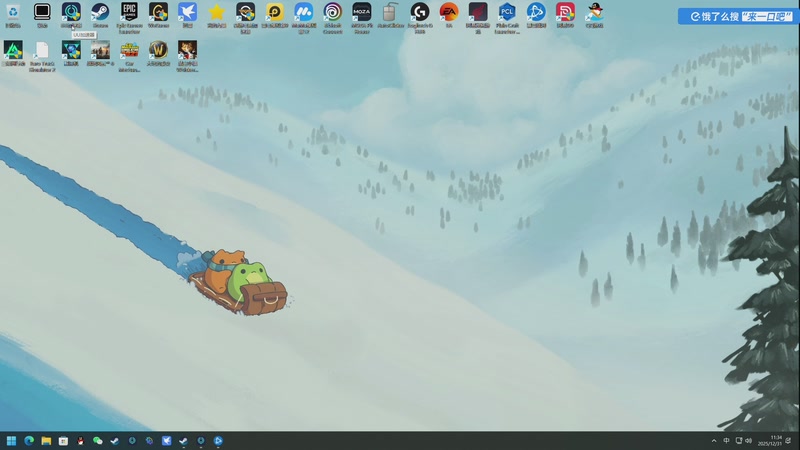Open File Explorer from taskbar
The image size is (800, 450).
46,441
